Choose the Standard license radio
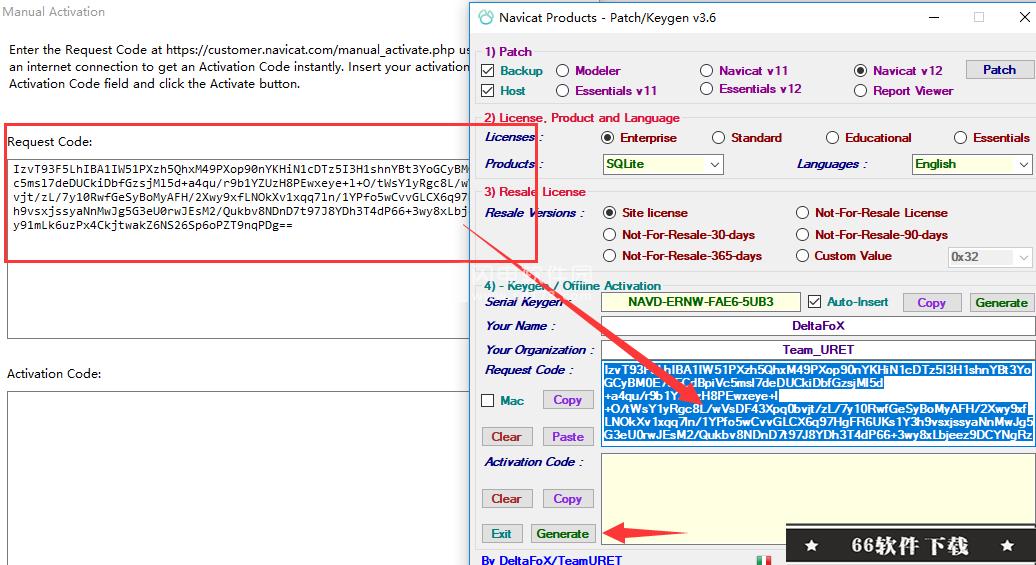The image size is (1036, 565). tap(718, 137)
